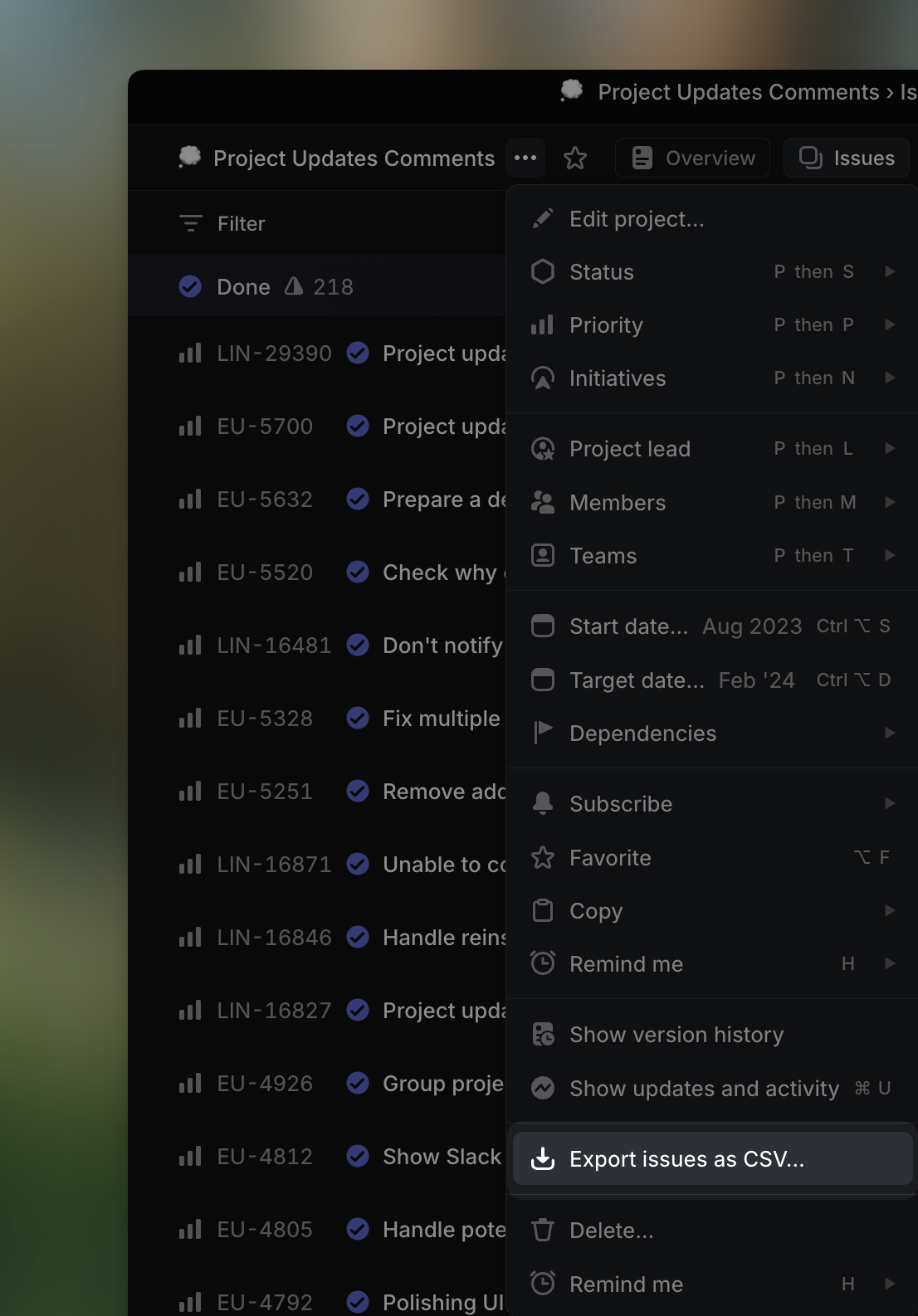Switch to the Overview tab

click(693, 158)
